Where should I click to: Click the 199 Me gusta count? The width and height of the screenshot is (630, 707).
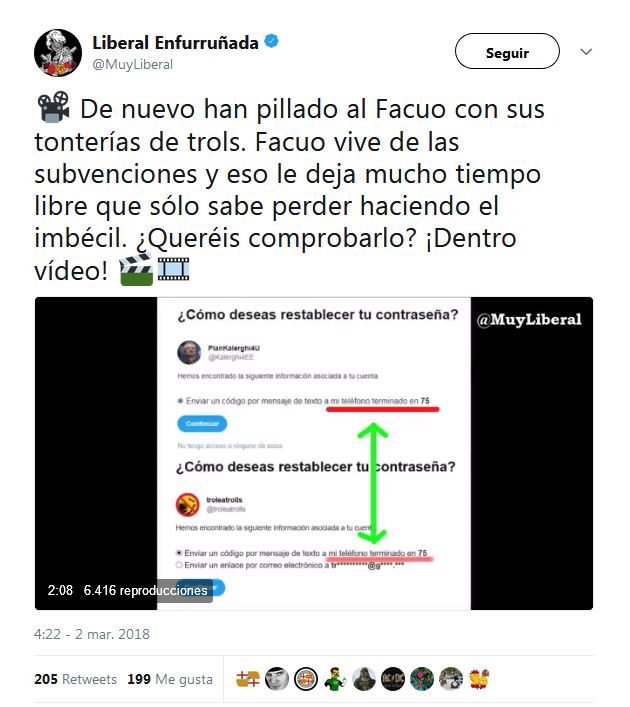tap(170, 679)
